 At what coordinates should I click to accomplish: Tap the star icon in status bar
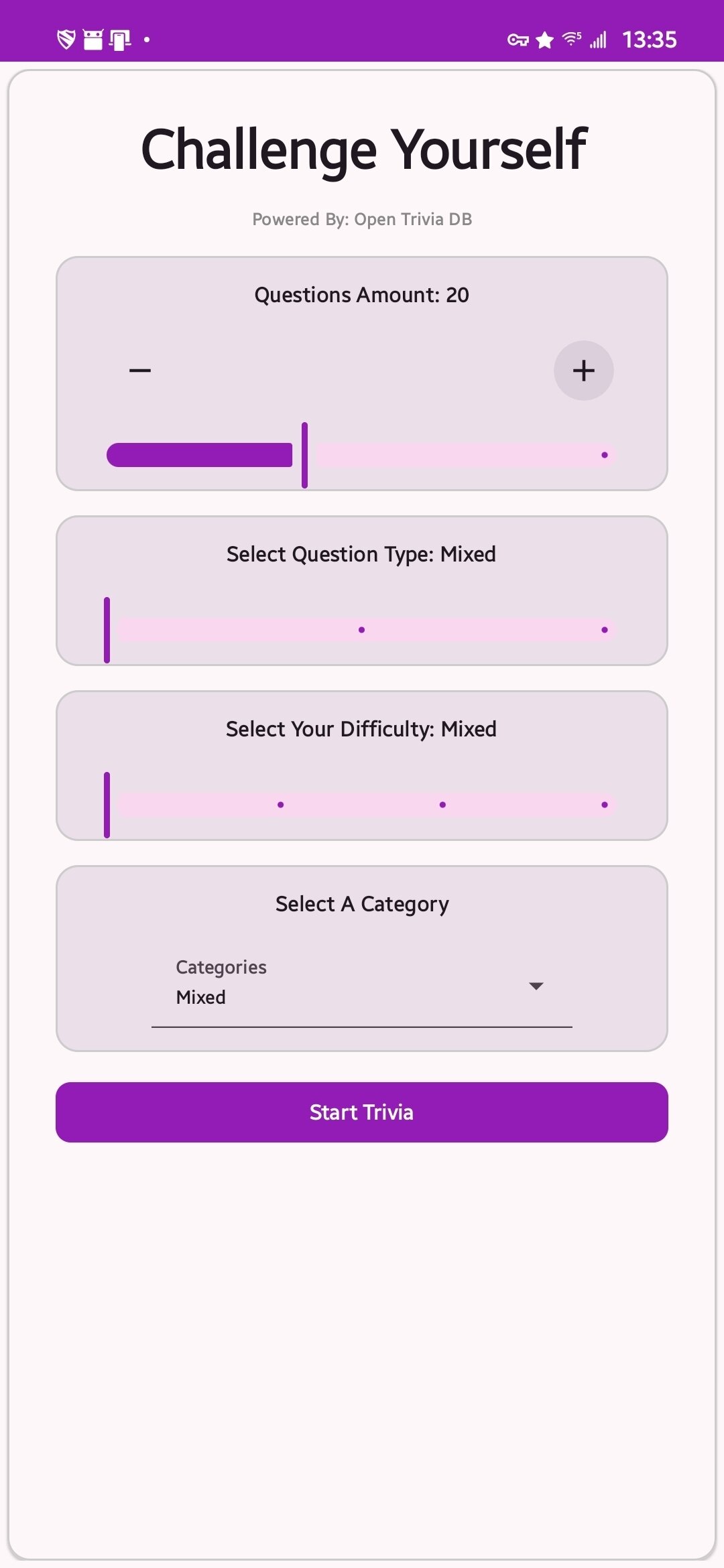[545, 40]
